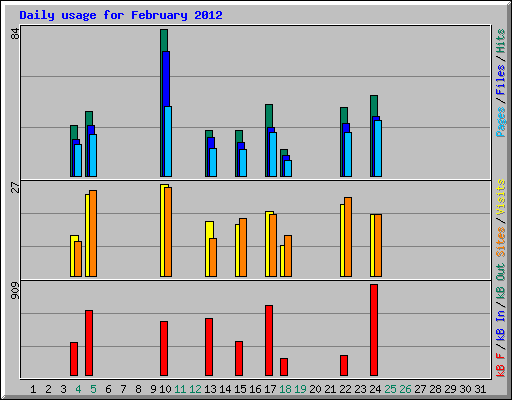Click the "Visits" legend label
The width and height of the screenshot is (512, 400).
tap(501, 197)
